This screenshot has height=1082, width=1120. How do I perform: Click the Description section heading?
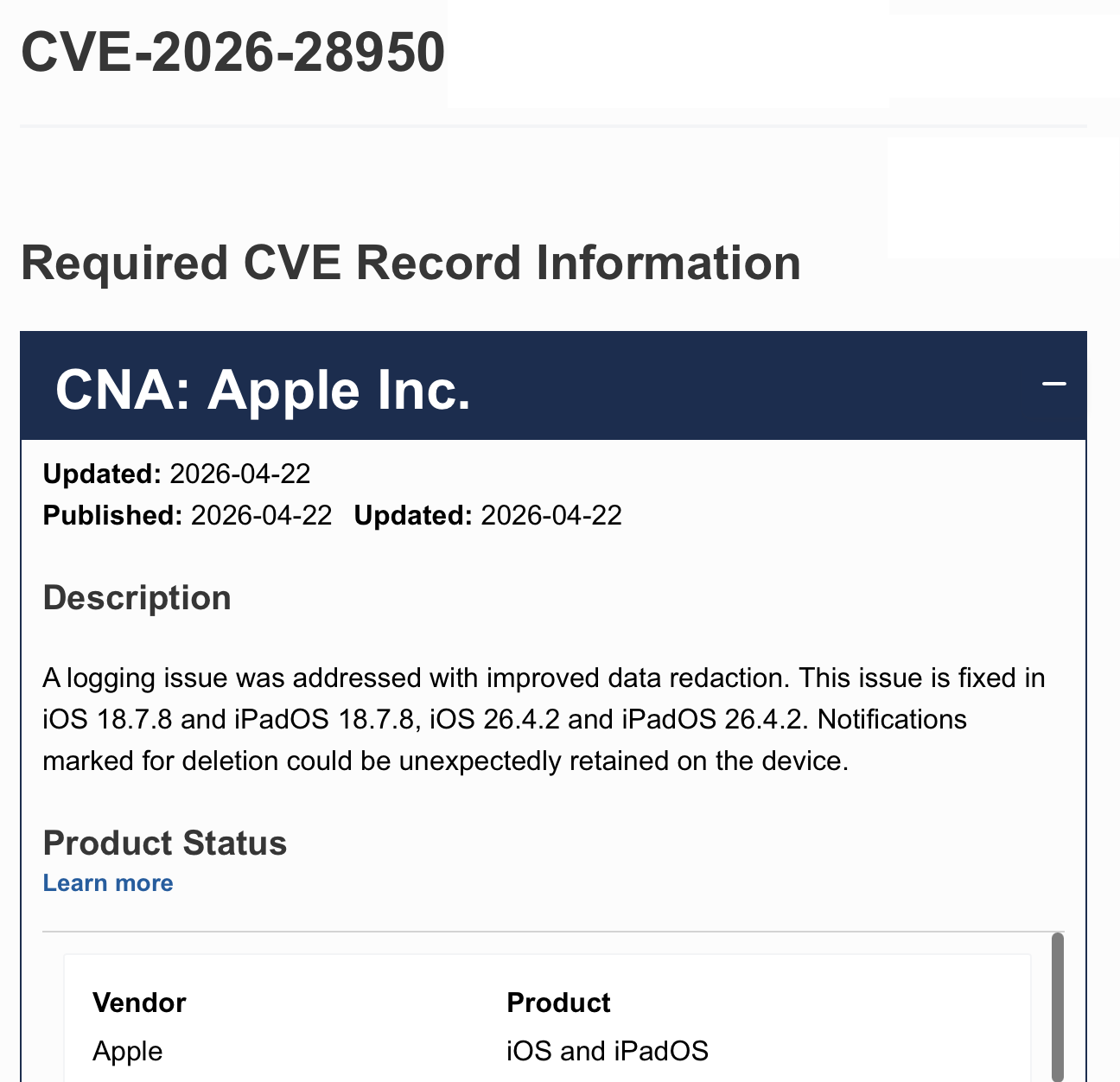(x=137, y=596)
